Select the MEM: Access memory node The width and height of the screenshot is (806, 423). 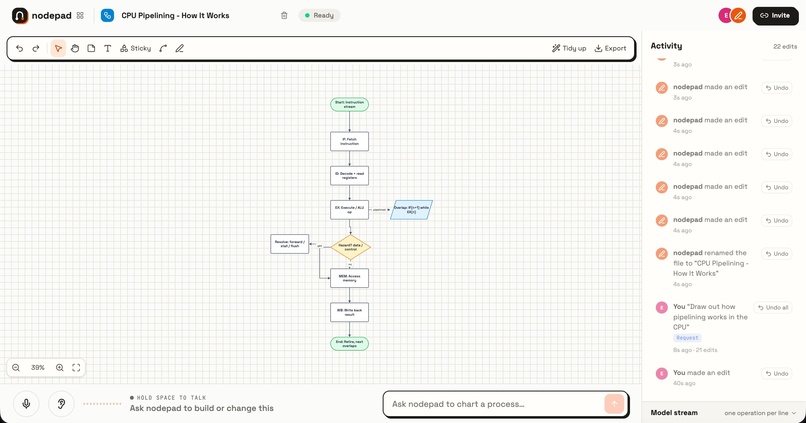[x=350, y=278]
